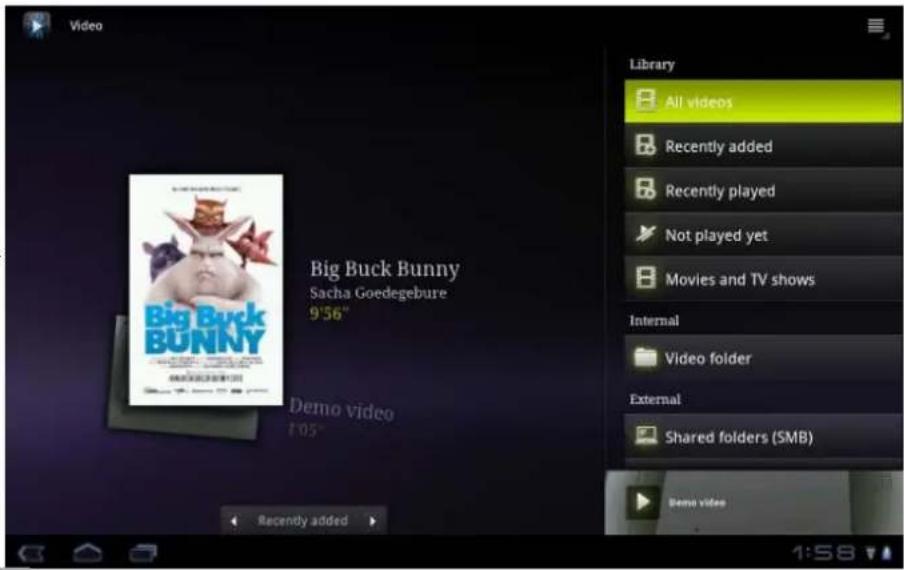Click the film icon beside Movies and TV shows
This screenshot has height=570, width=904.
645,278
